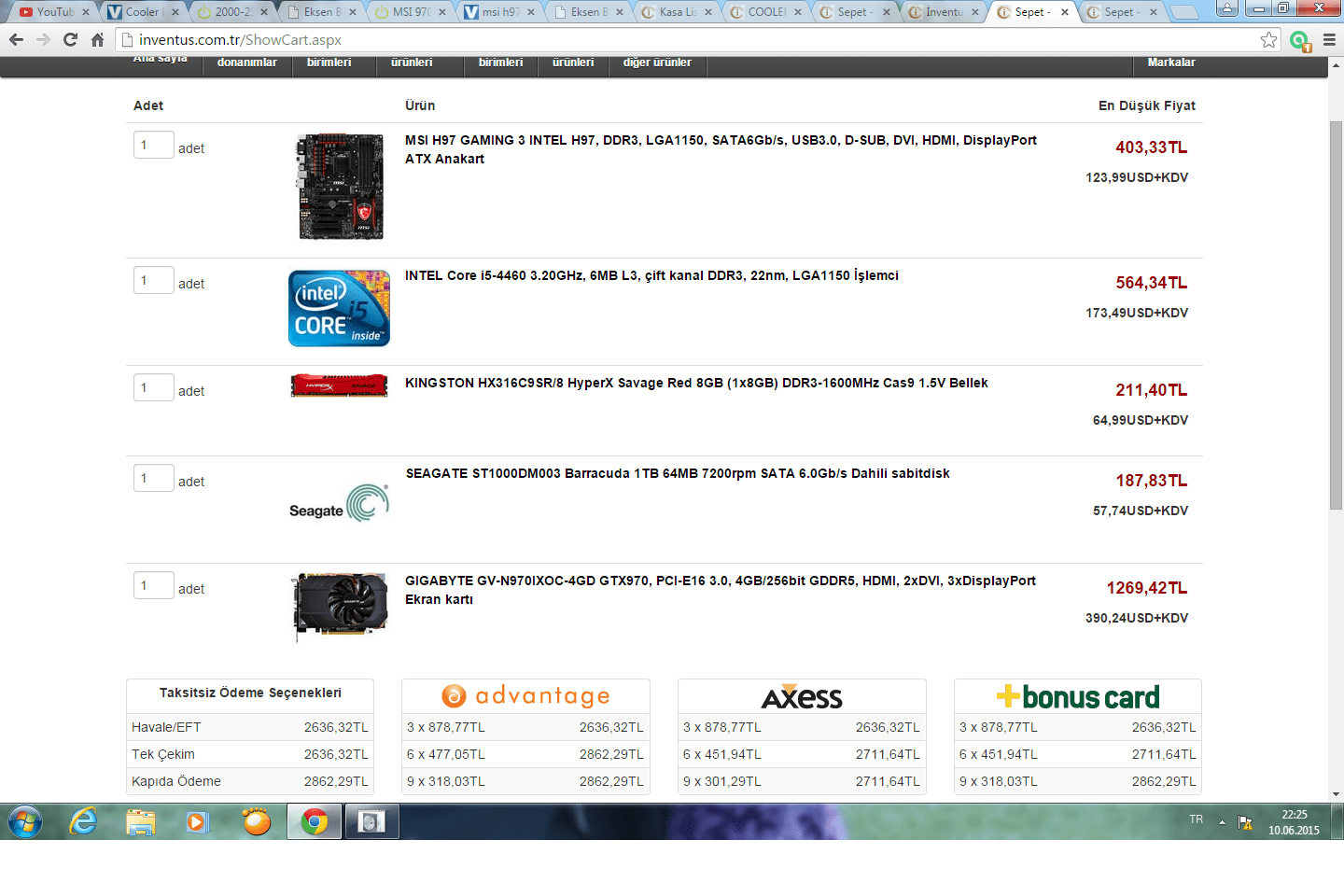
Task: Switch to the 'msi h97' tab
Action: pos(498,12)
